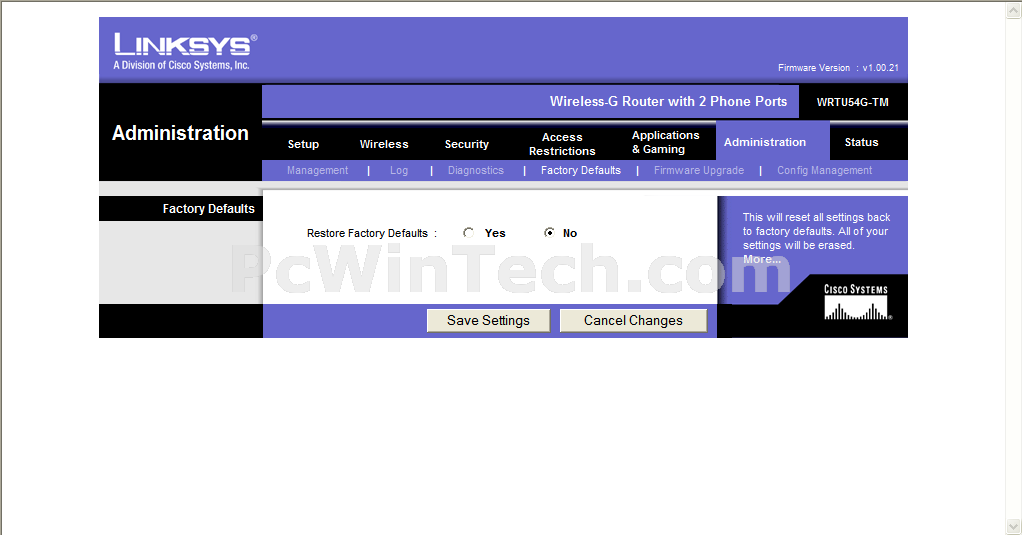1022x535 pixels.
Task: Open the Config Management sub-tab
Action: 825,170
